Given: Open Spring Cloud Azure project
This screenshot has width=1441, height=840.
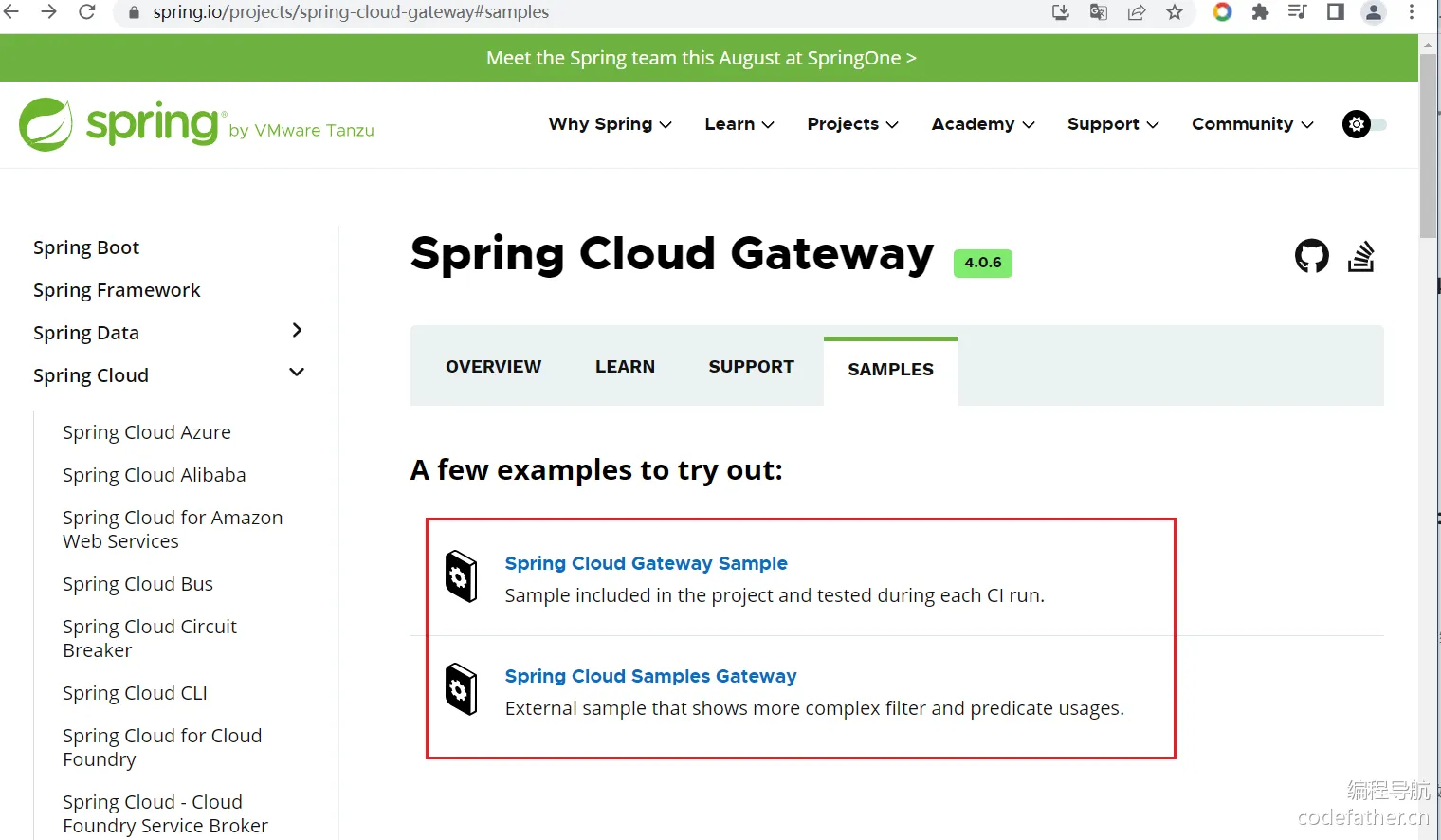Looking at the screenshot, I should [147, 432].
